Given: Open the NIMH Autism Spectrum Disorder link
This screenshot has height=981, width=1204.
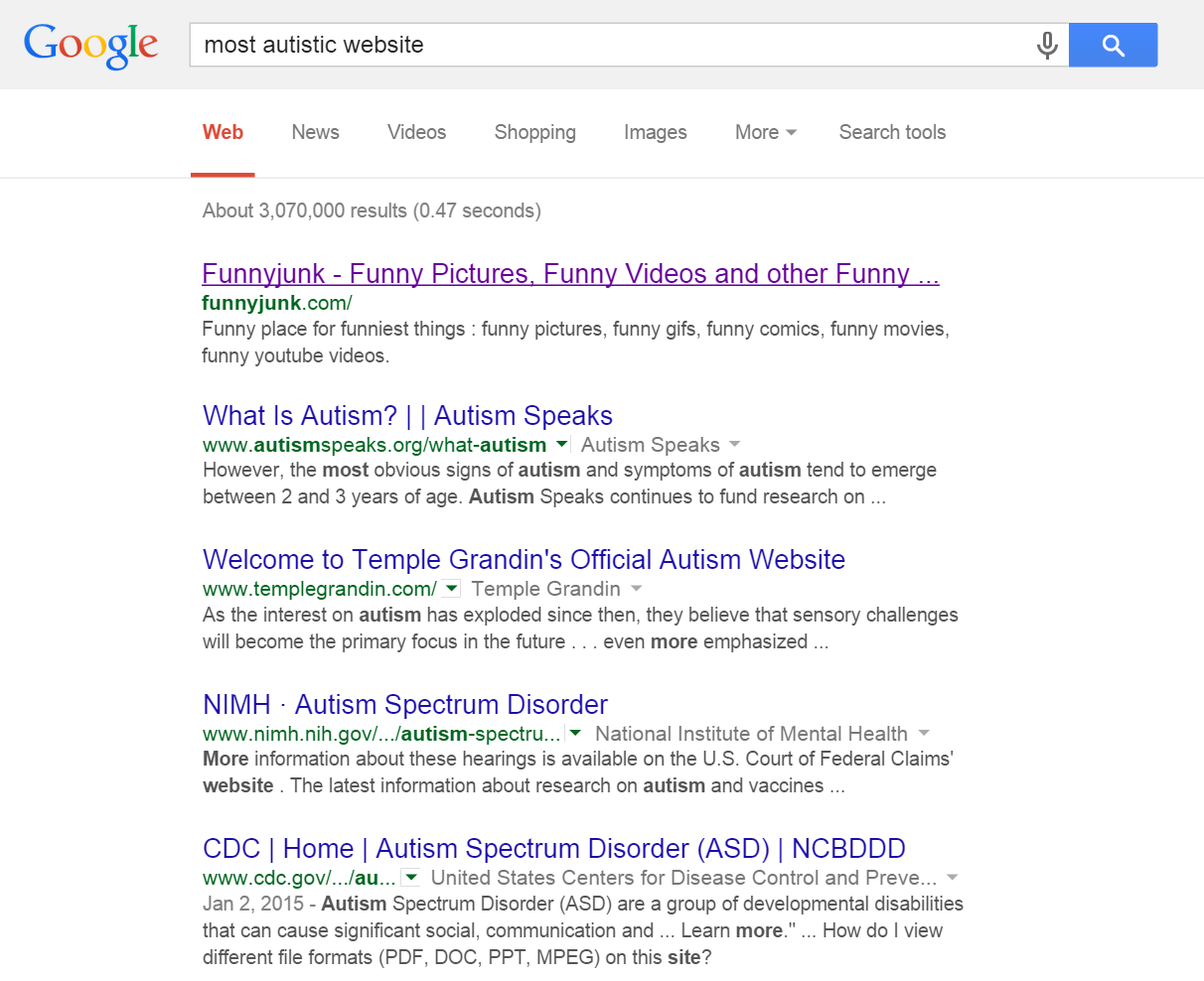Looking at the screenshot, I should point(405,704).
